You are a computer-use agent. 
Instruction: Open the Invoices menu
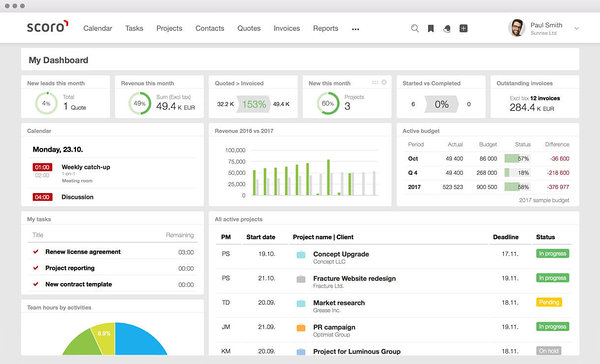tap(287, 28)
